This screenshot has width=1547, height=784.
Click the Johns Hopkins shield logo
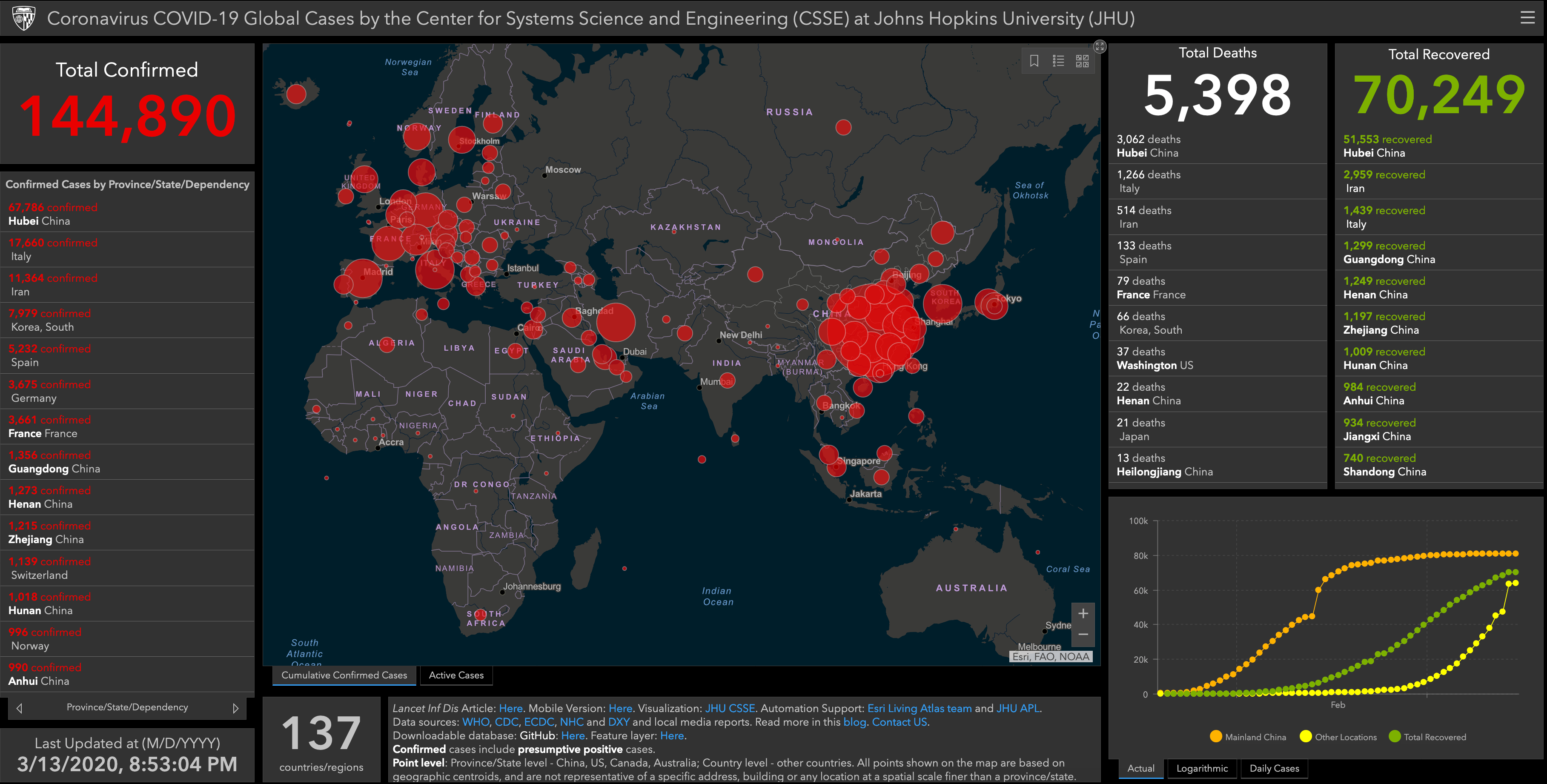(24, 18)
